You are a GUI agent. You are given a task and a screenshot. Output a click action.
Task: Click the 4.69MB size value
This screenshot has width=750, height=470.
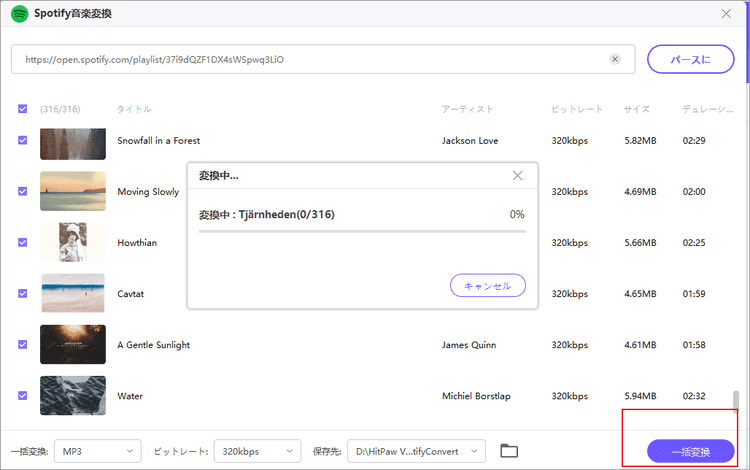[x=640, y=192]
